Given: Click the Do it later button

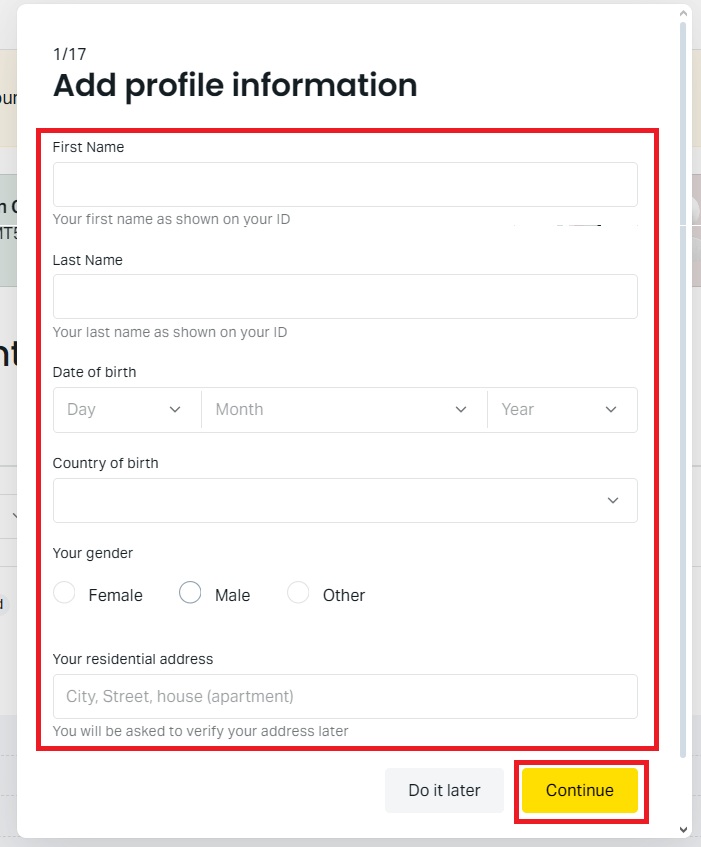Looking at the screenshot, I should [x=444, y=790].
